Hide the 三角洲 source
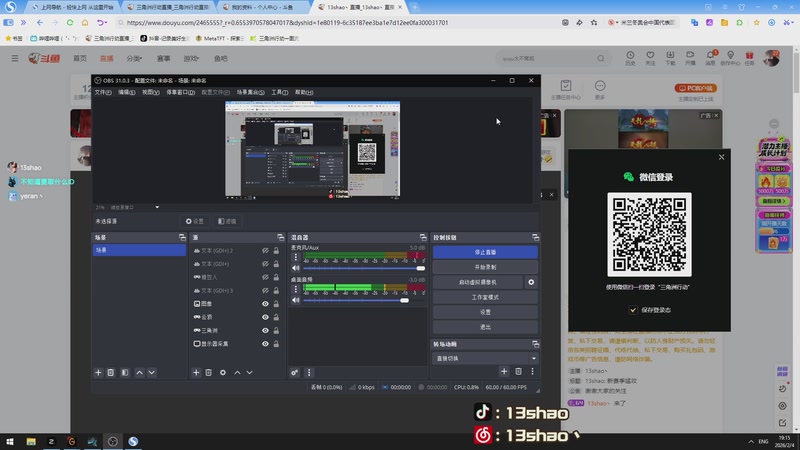 click(265, 330)
